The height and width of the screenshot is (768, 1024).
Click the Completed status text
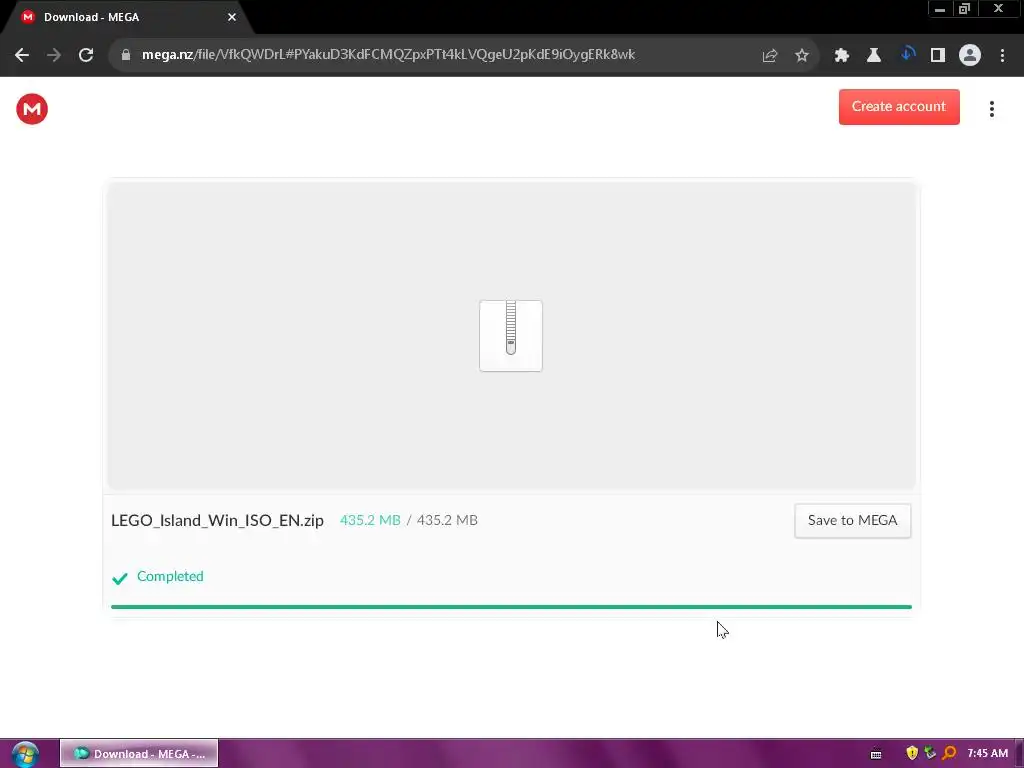[170, 576]
